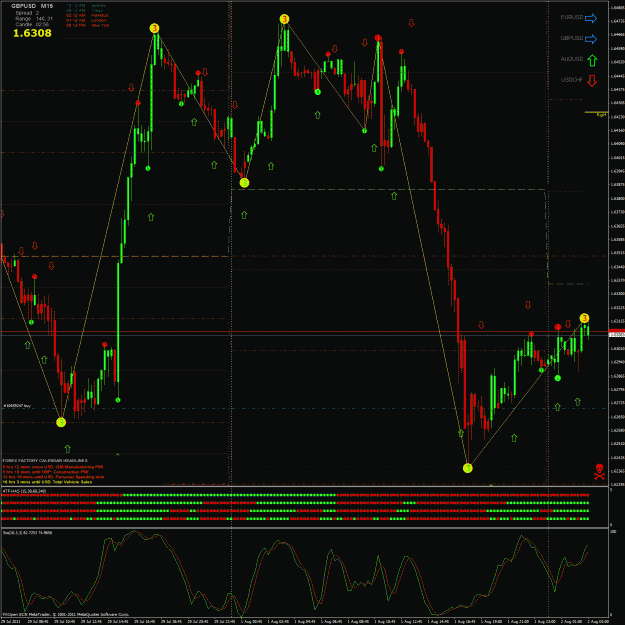The width and height of the screenshot is (625, 625).
Task: Open the GBP Construction PMI headline
Action: [45, 472]
